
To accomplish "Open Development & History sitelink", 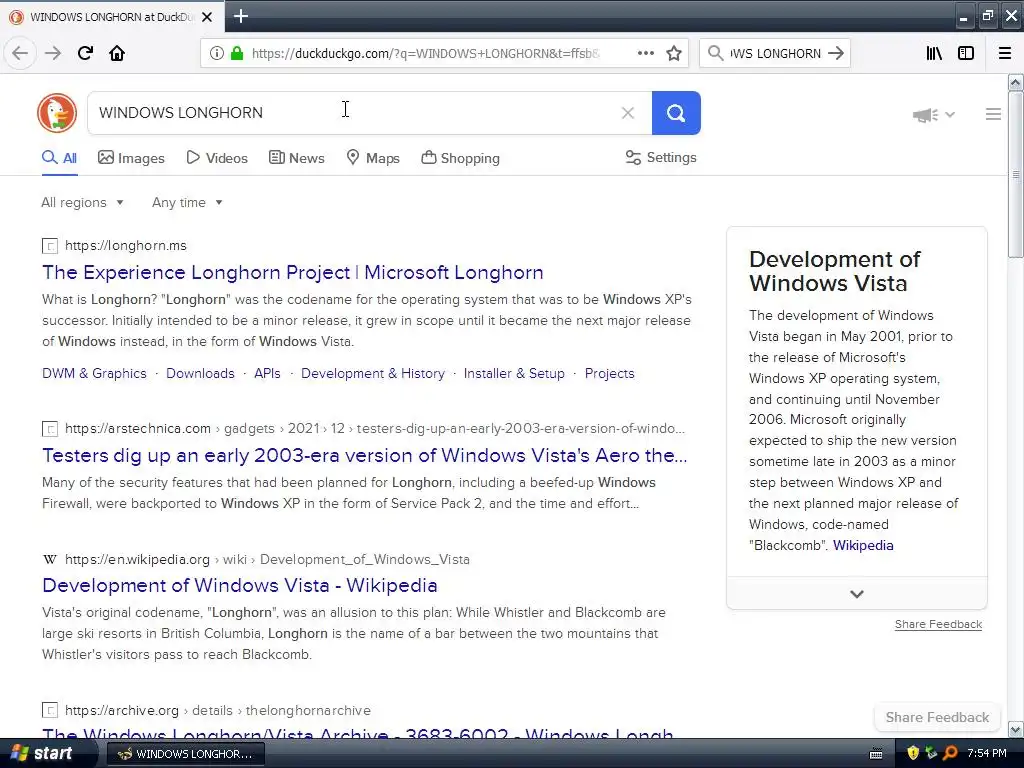I will 373,374.
